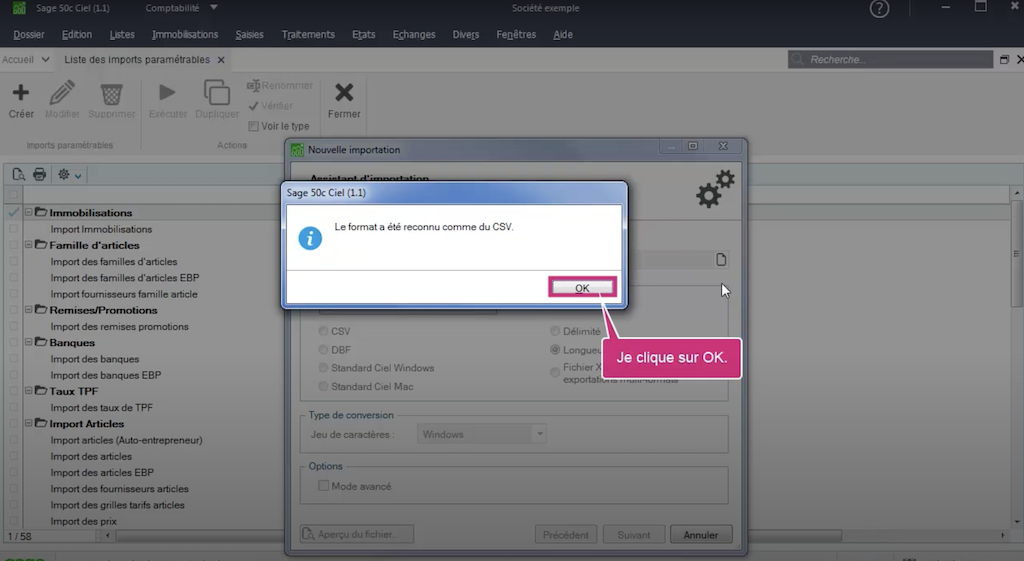The width and height of the screenshot is (1024, 561).
Task: Open the Etats menu
Action: [x=364, y=35]
